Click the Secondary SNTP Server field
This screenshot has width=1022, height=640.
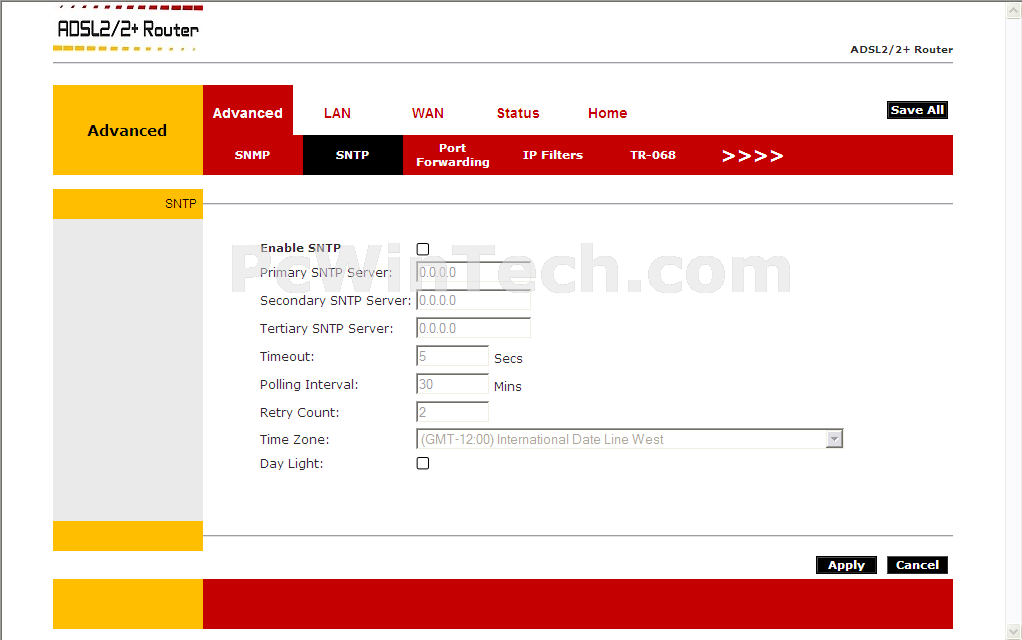tap(473, 300)
